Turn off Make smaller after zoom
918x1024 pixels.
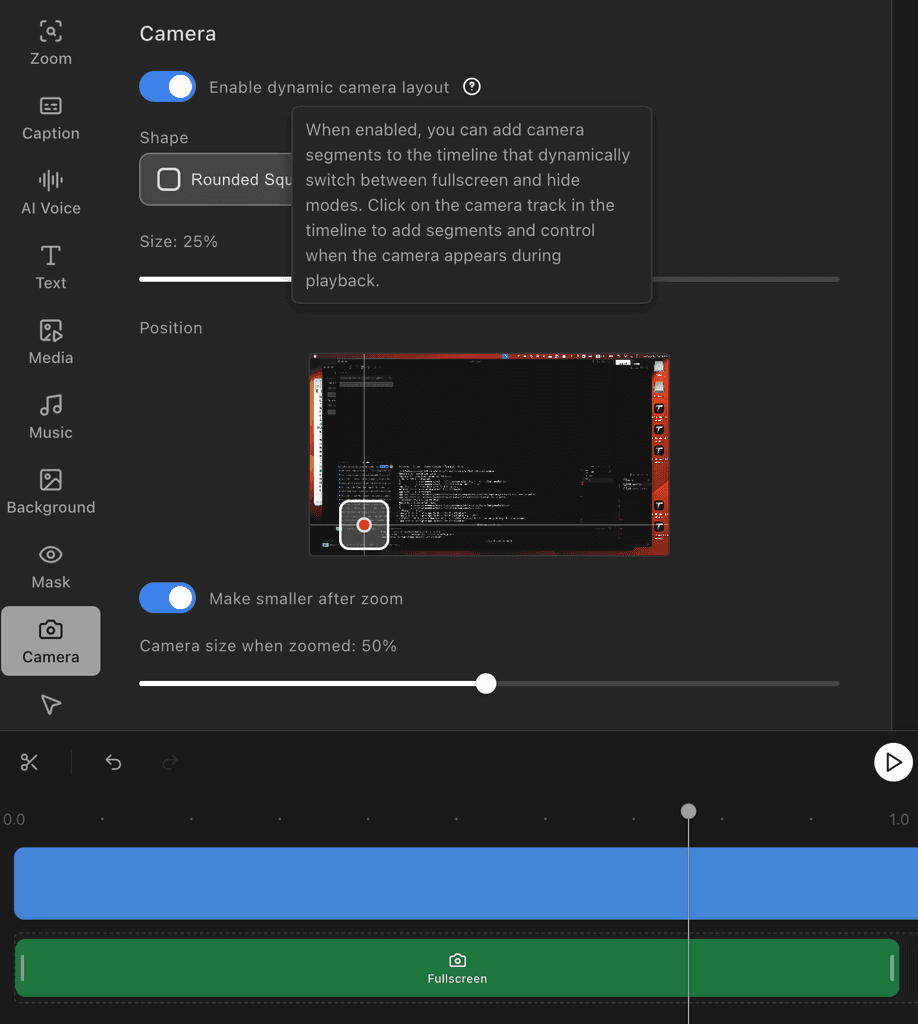pyautogui.click(x=167, y=598)
